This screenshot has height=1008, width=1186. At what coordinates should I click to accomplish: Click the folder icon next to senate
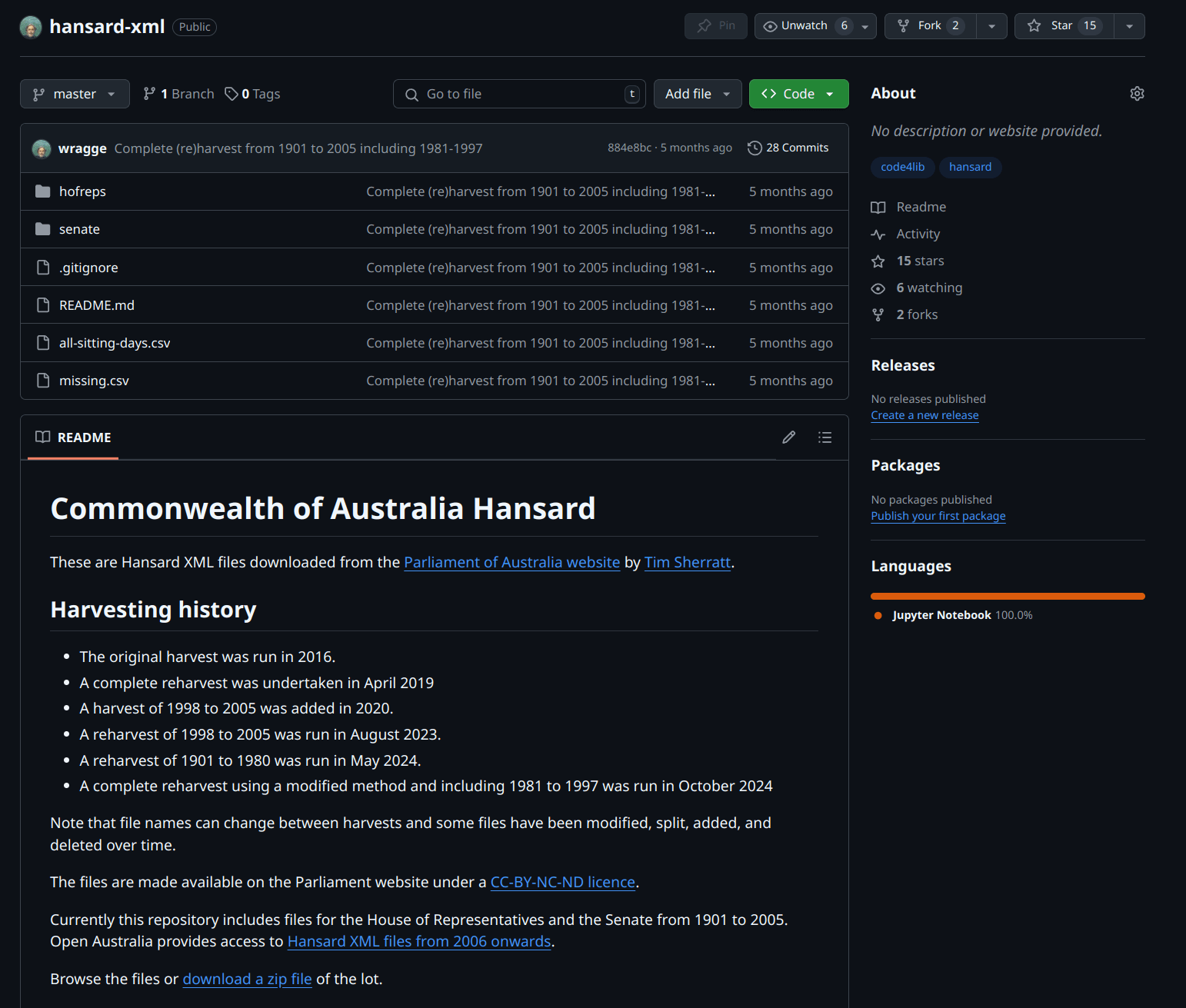point(43,229)
